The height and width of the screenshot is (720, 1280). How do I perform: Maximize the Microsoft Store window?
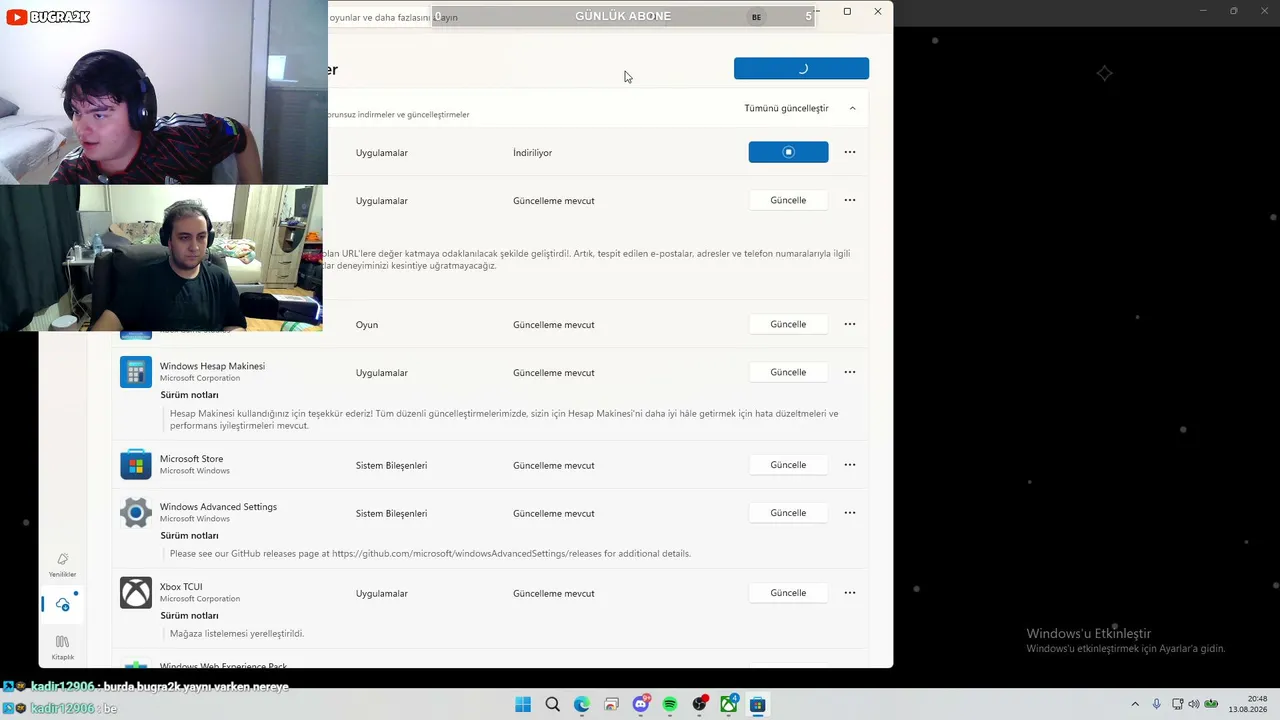[x=847, y=12]
